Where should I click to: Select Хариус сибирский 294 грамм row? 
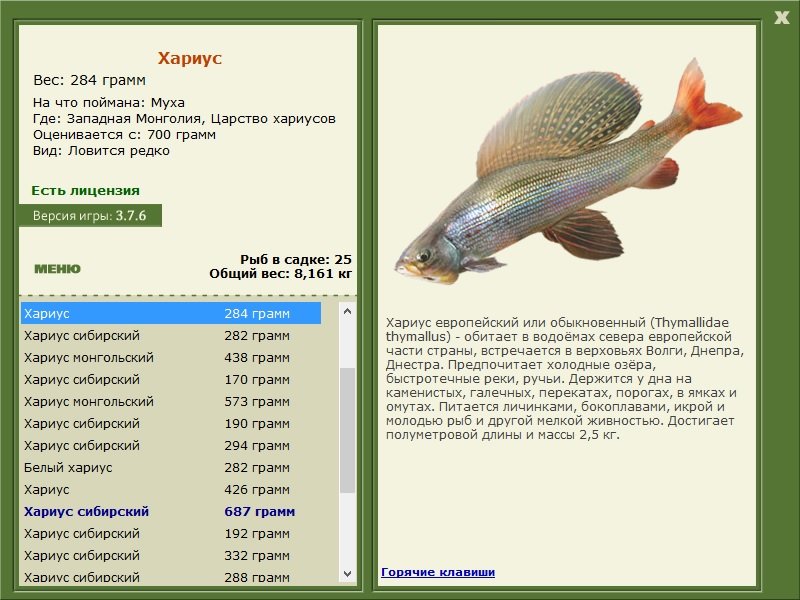click(x=171, y=445)
